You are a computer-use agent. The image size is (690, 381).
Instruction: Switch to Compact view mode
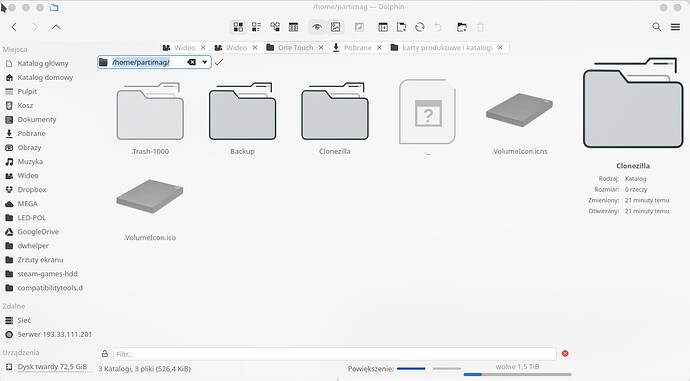point(257,27)
